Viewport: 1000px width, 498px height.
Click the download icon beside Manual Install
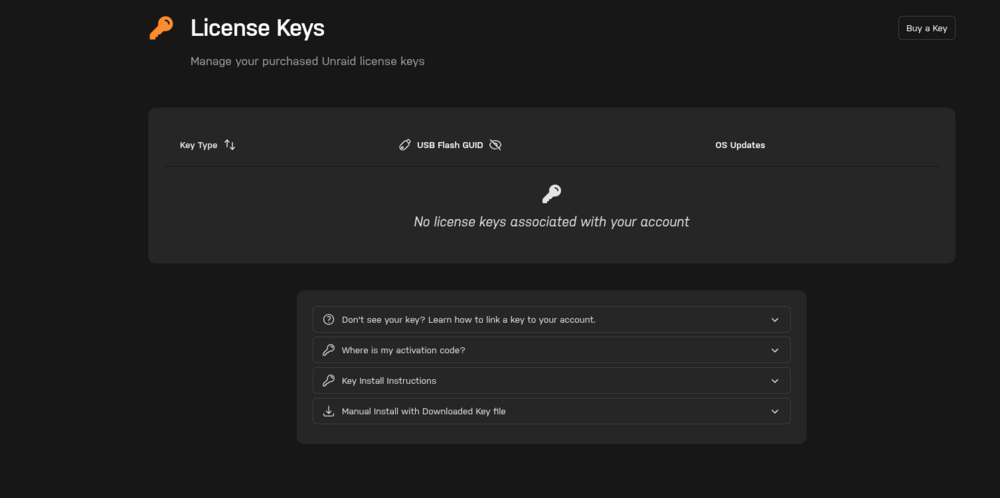point(328,411)
